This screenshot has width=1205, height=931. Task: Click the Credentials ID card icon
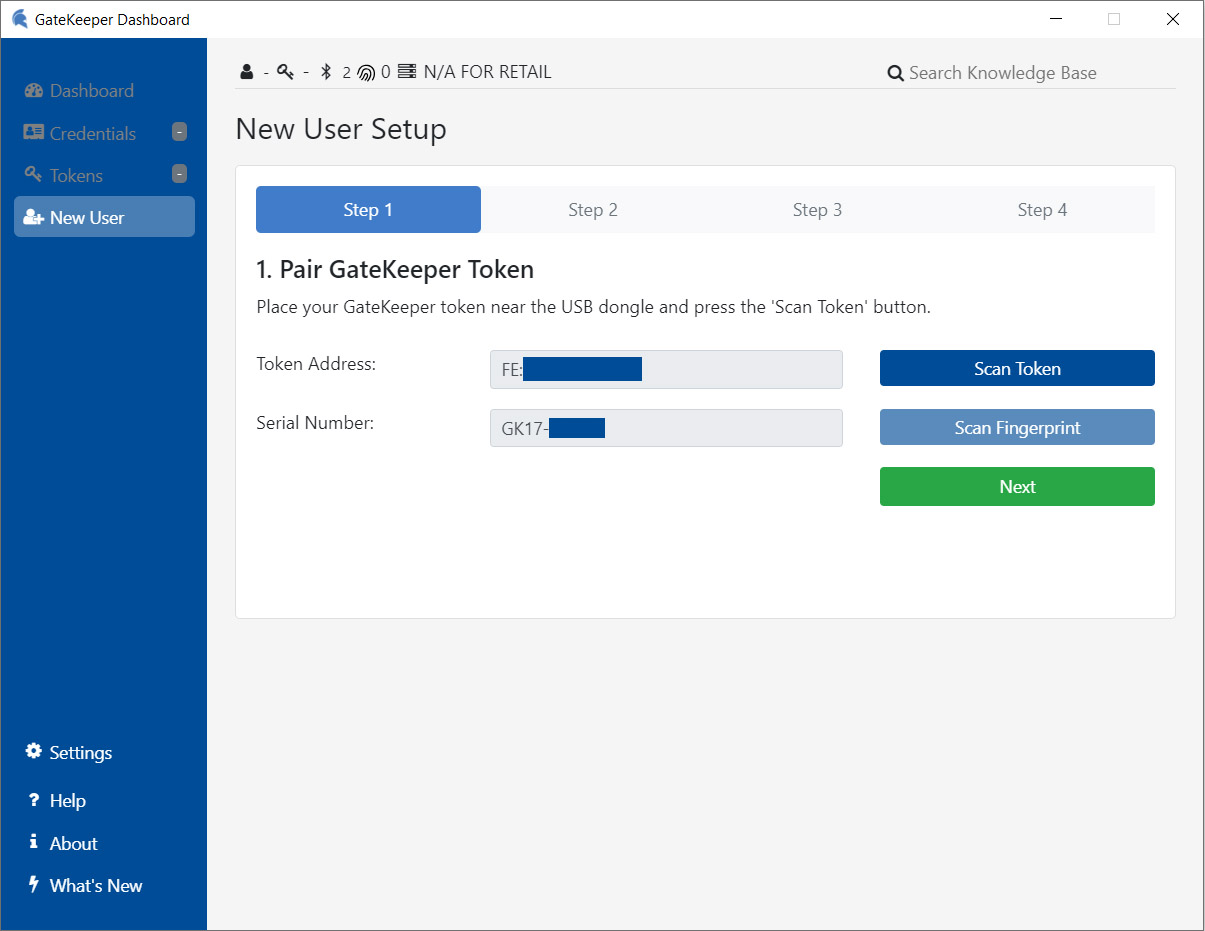click(34, 132)
